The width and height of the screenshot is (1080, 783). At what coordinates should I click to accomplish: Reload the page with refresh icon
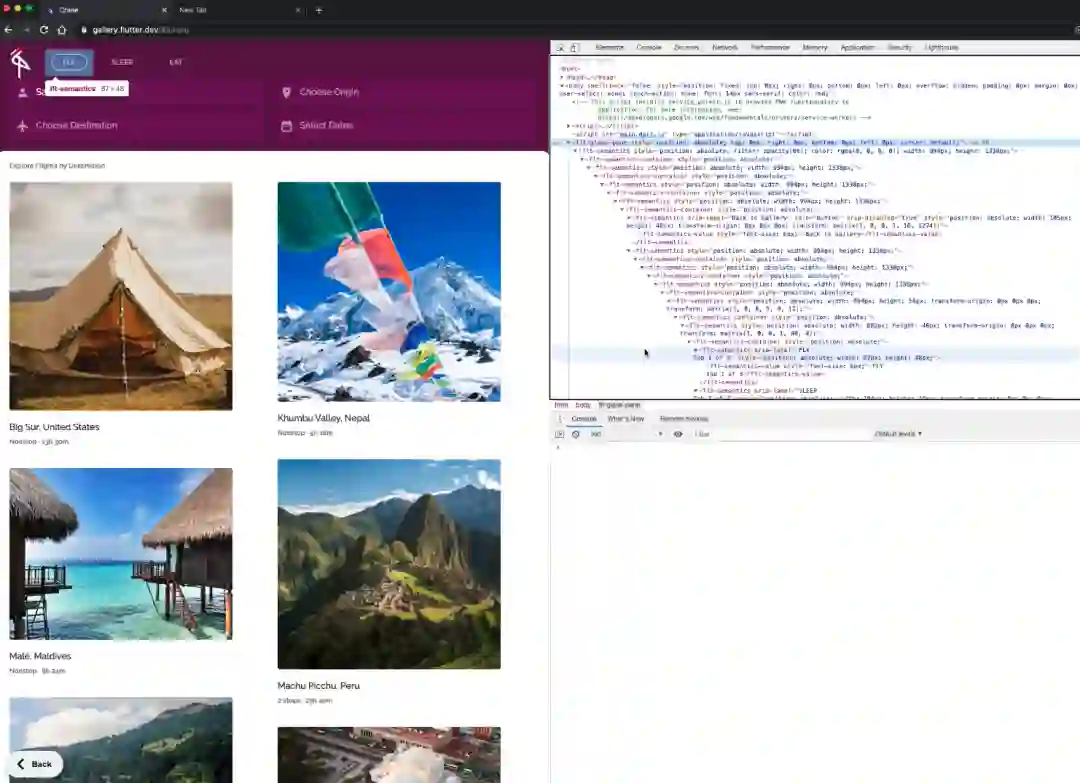(x=44, y=30)
